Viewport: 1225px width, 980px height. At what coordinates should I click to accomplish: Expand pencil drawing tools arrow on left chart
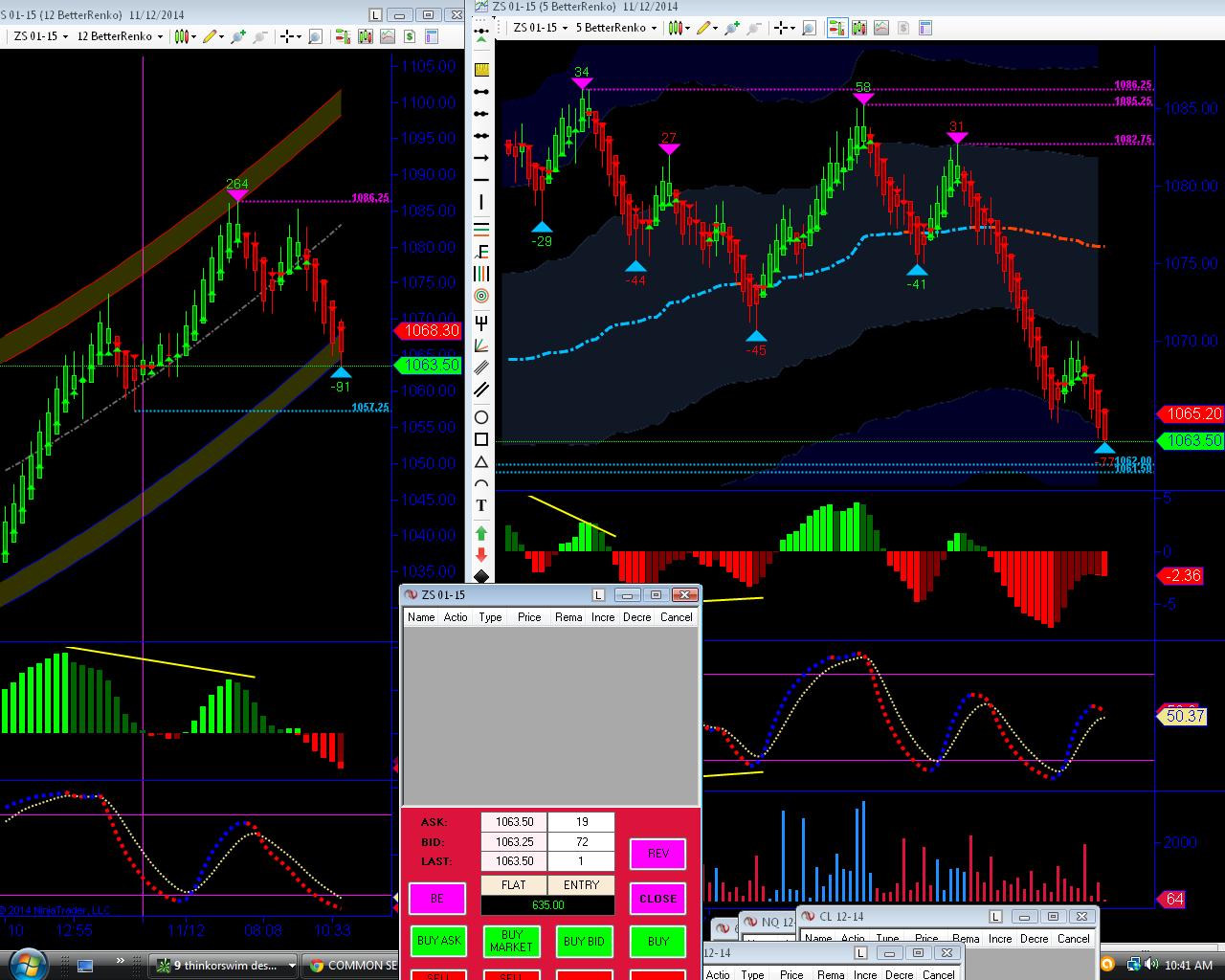click(220, 36)
